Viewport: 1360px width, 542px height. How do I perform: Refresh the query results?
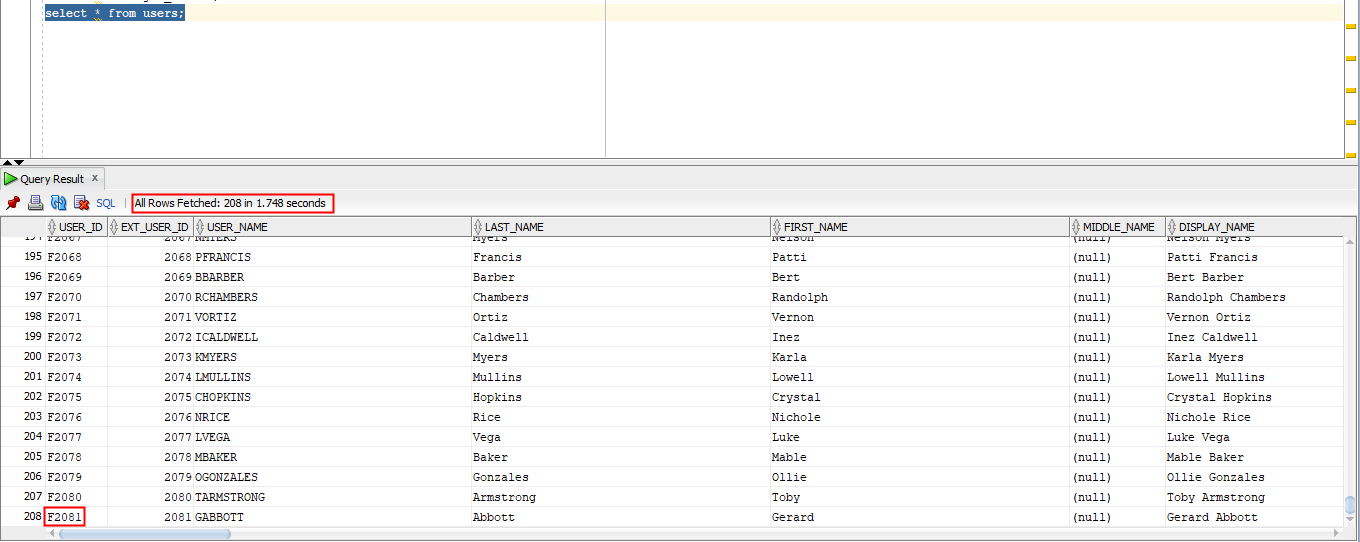point(59,203)
